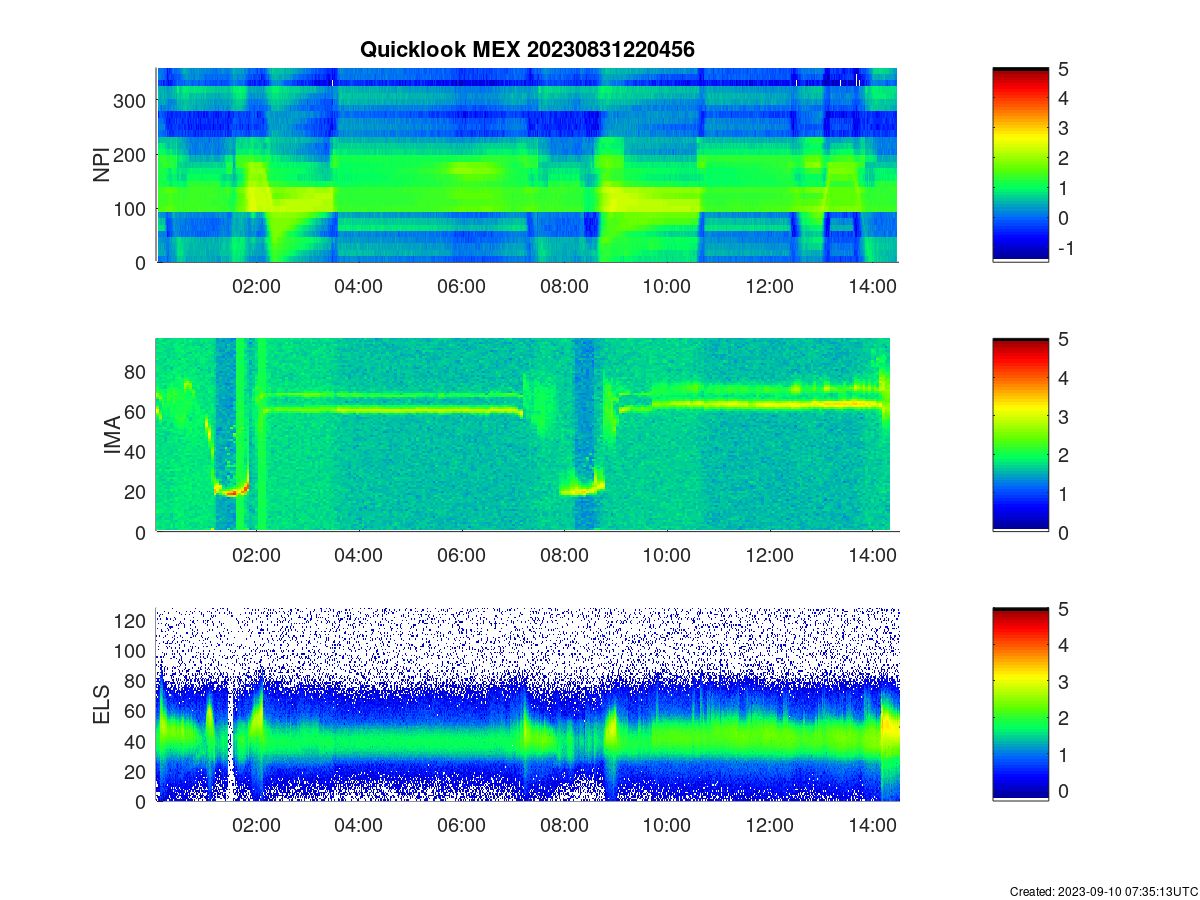Click the "02:00" time tick under the ELS panel

click(x=257, y=826)
